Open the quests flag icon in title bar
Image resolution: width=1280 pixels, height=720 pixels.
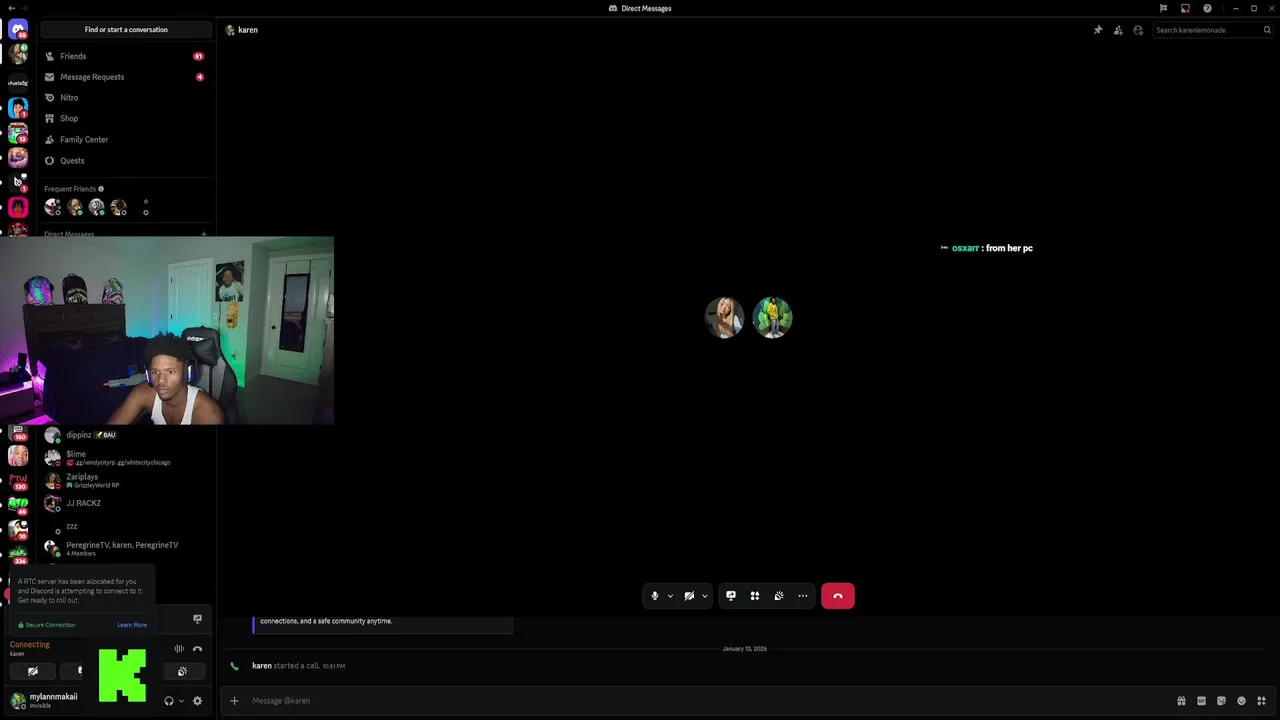click(1163, 8)
